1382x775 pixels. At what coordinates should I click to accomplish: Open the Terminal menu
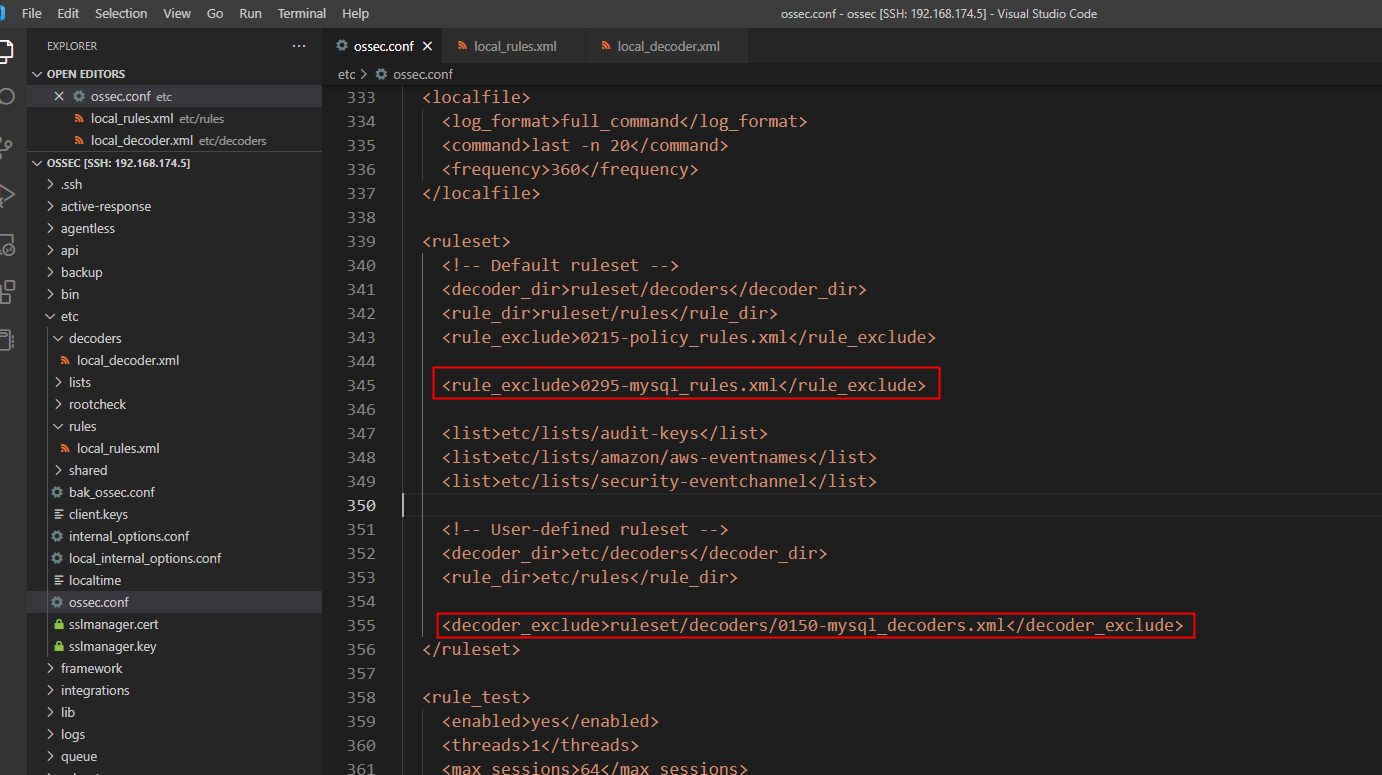coord(302,13)
